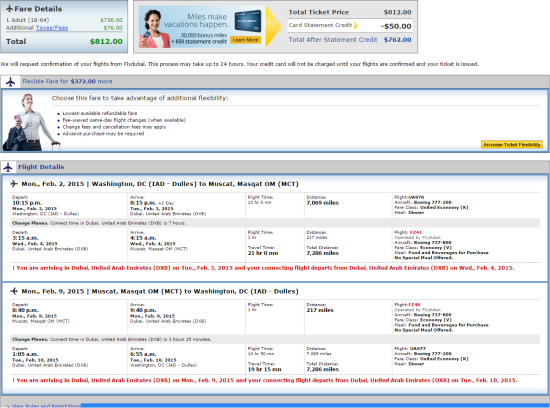The height and width of the screenshot is (408, 550).
Task: Click flight number UA976
Action: [416, 197]
